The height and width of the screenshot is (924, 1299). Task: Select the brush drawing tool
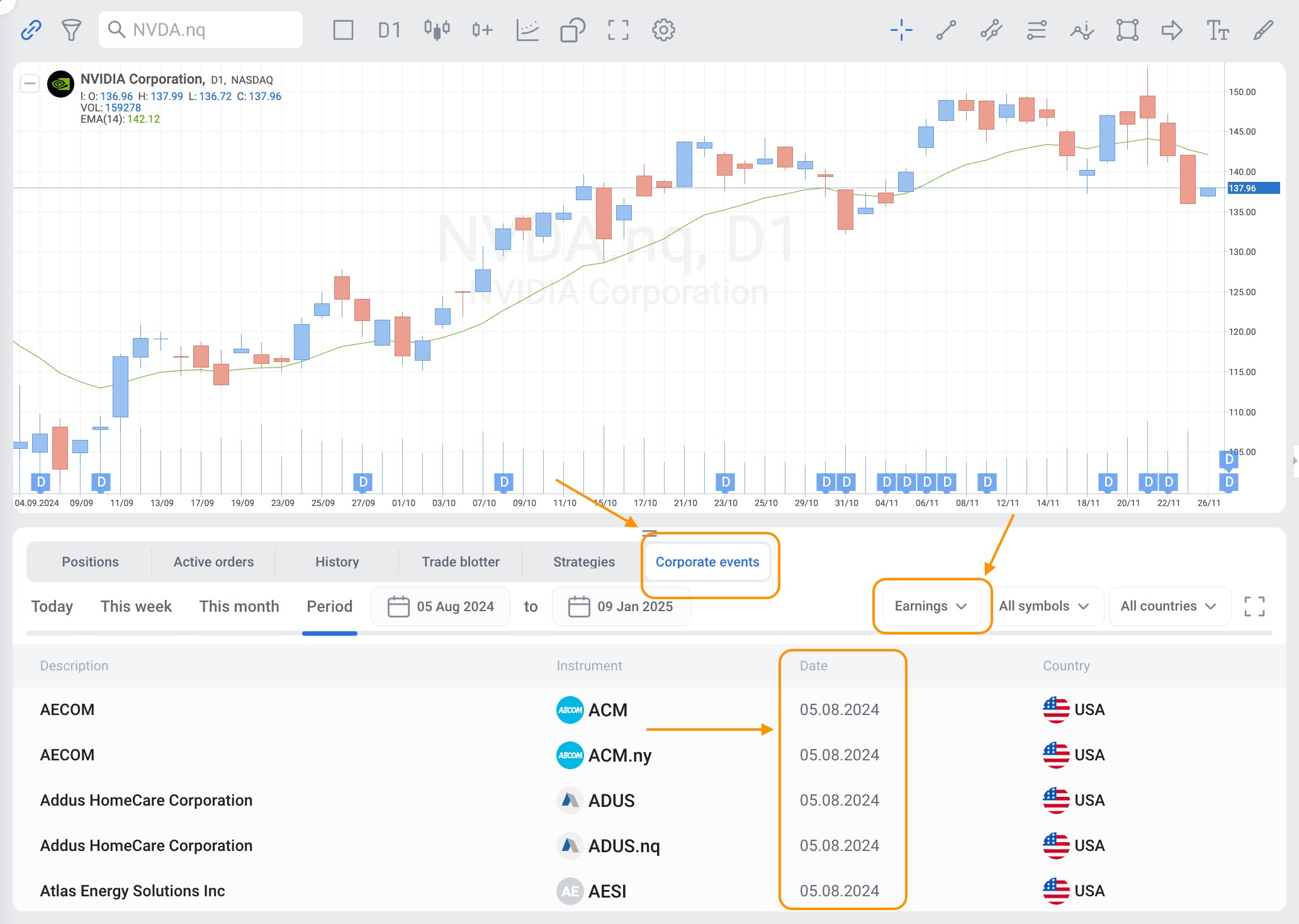coord(1262,30)
